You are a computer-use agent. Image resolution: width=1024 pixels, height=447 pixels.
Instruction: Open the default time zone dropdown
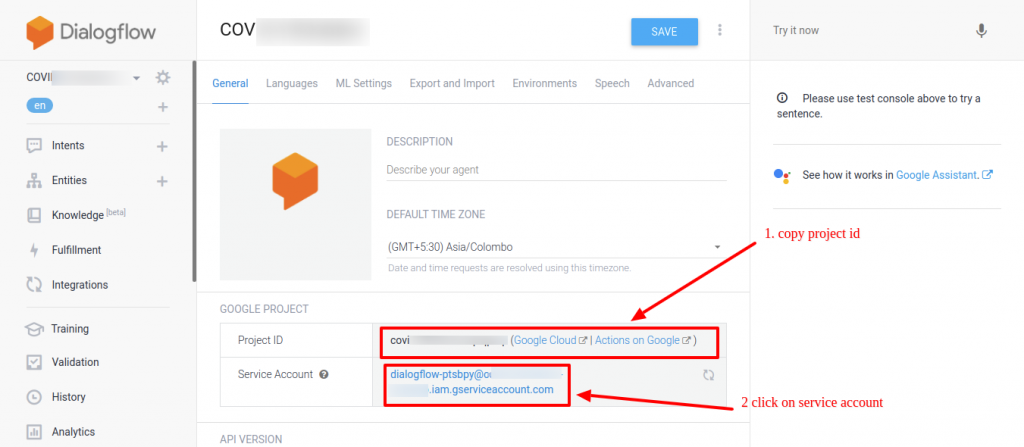(556, 248)
